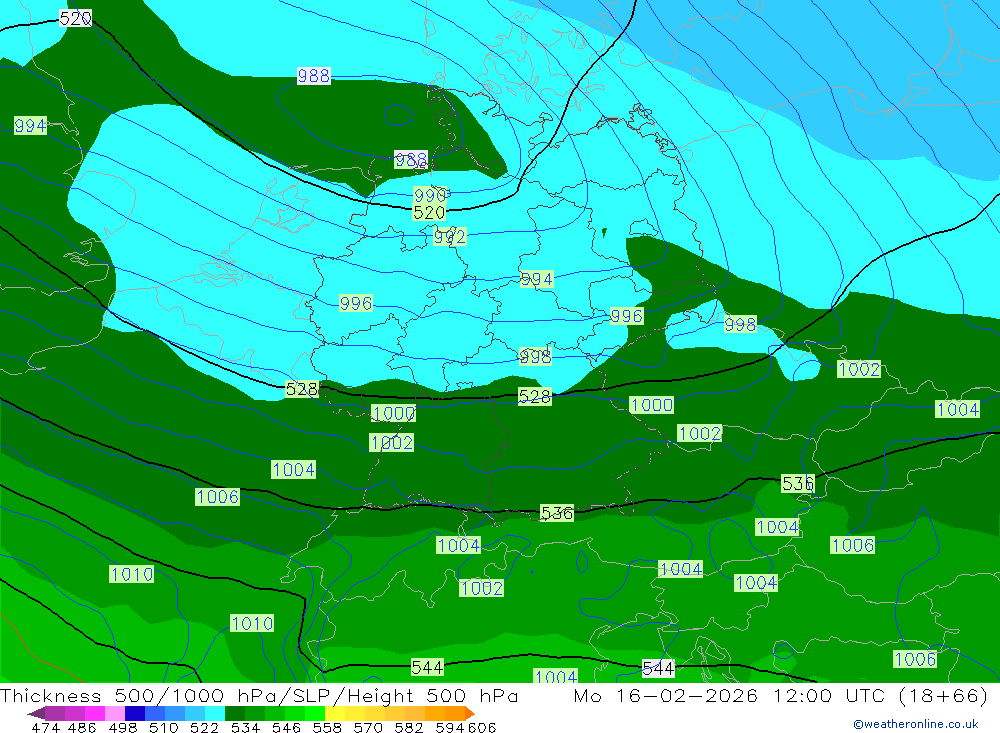
Task: Pick the dark blue legend swatch
Action: pyautogui.click(x=135, y=713)
